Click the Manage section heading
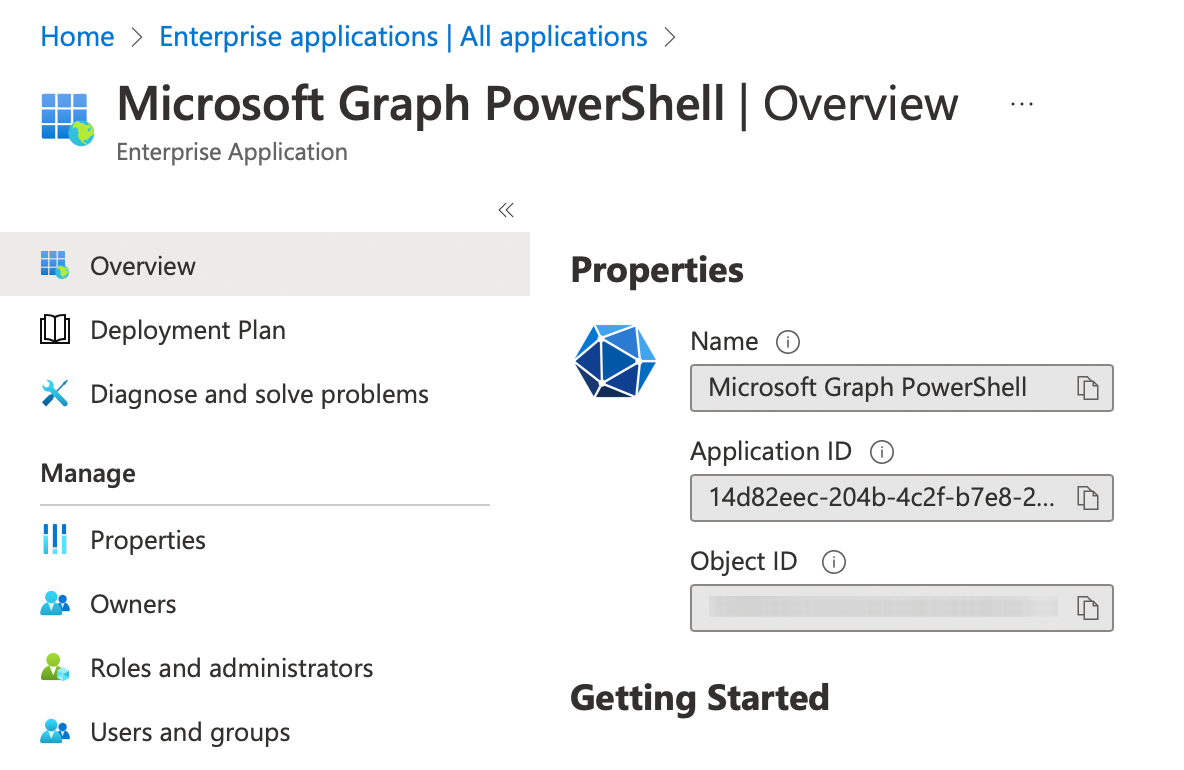 [x=88, y=473]
